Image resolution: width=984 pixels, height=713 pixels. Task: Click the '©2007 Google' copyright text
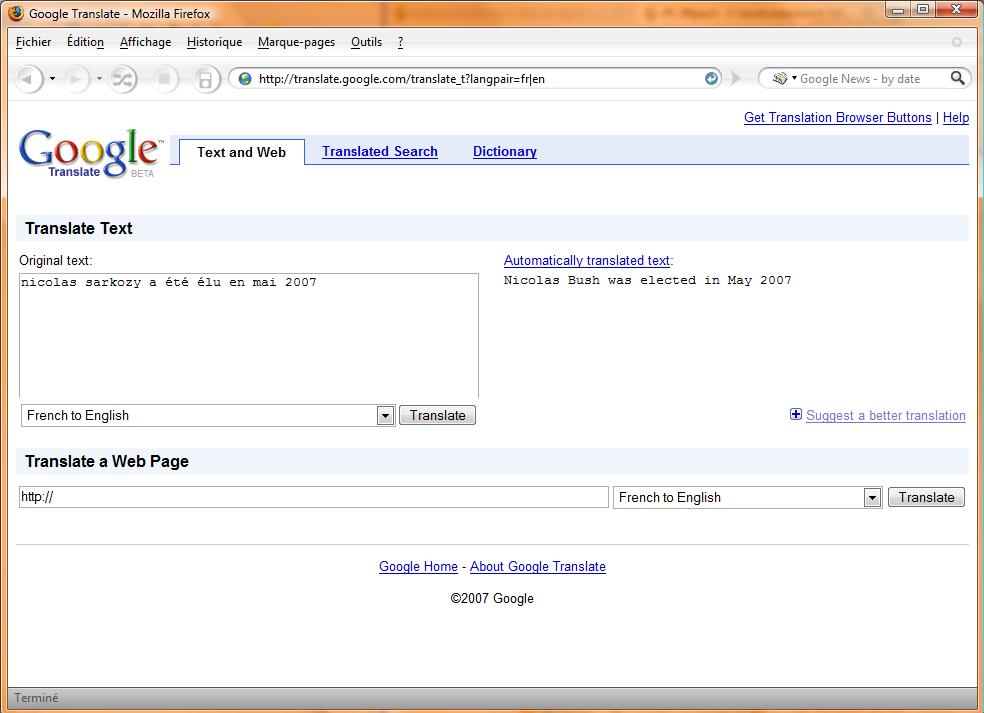pyautogui.click(x=492, y=598)
